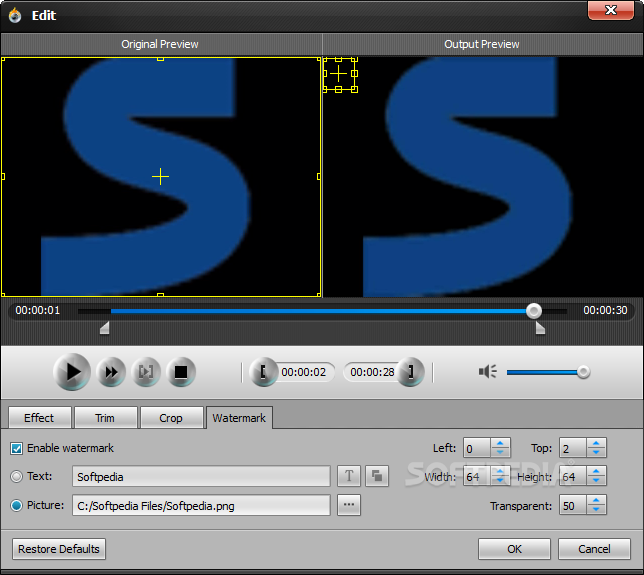This screenshot has height=575, width=644.
Task: Close the Edit dialog
Action: [611, 10]
